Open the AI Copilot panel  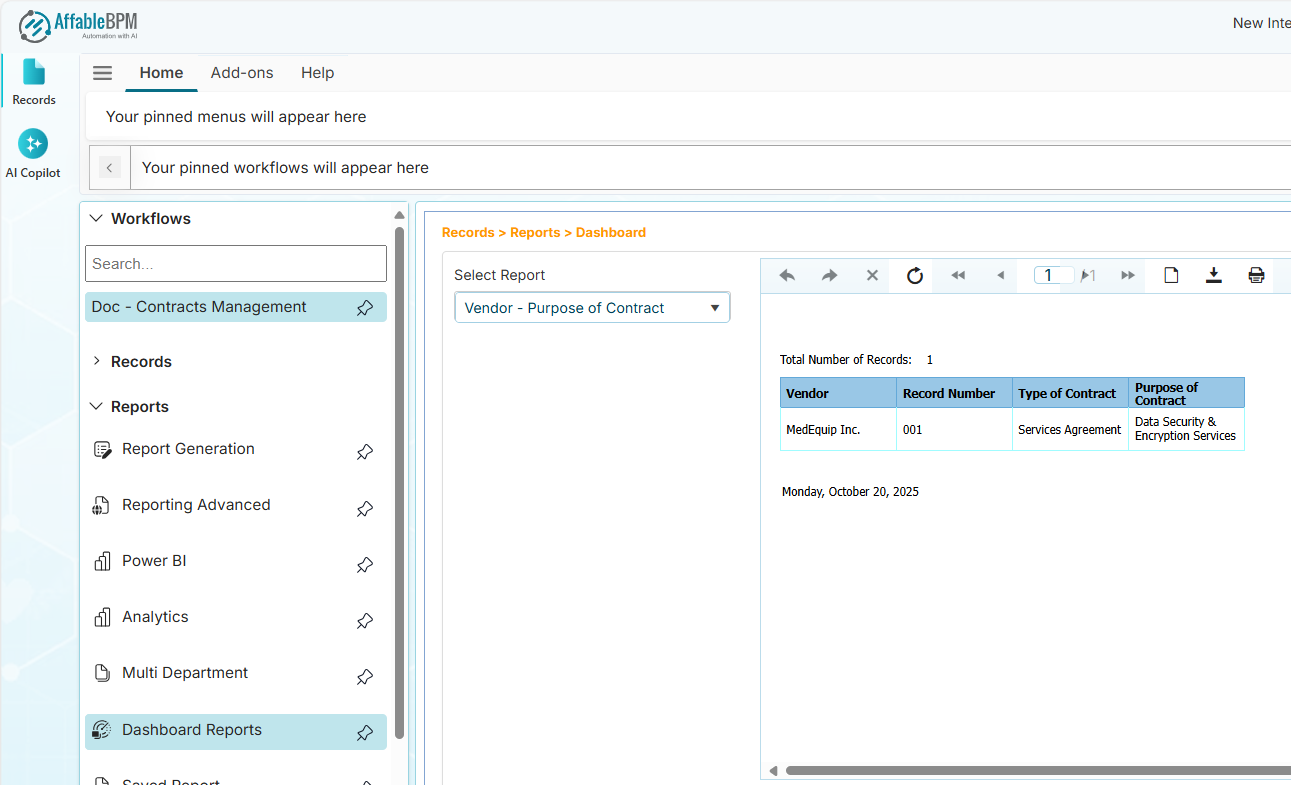tap(33, 150)
